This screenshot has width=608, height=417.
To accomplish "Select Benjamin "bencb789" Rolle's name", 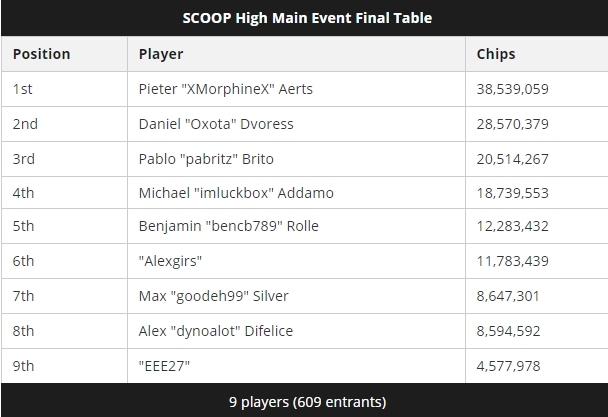I will 228,227.
